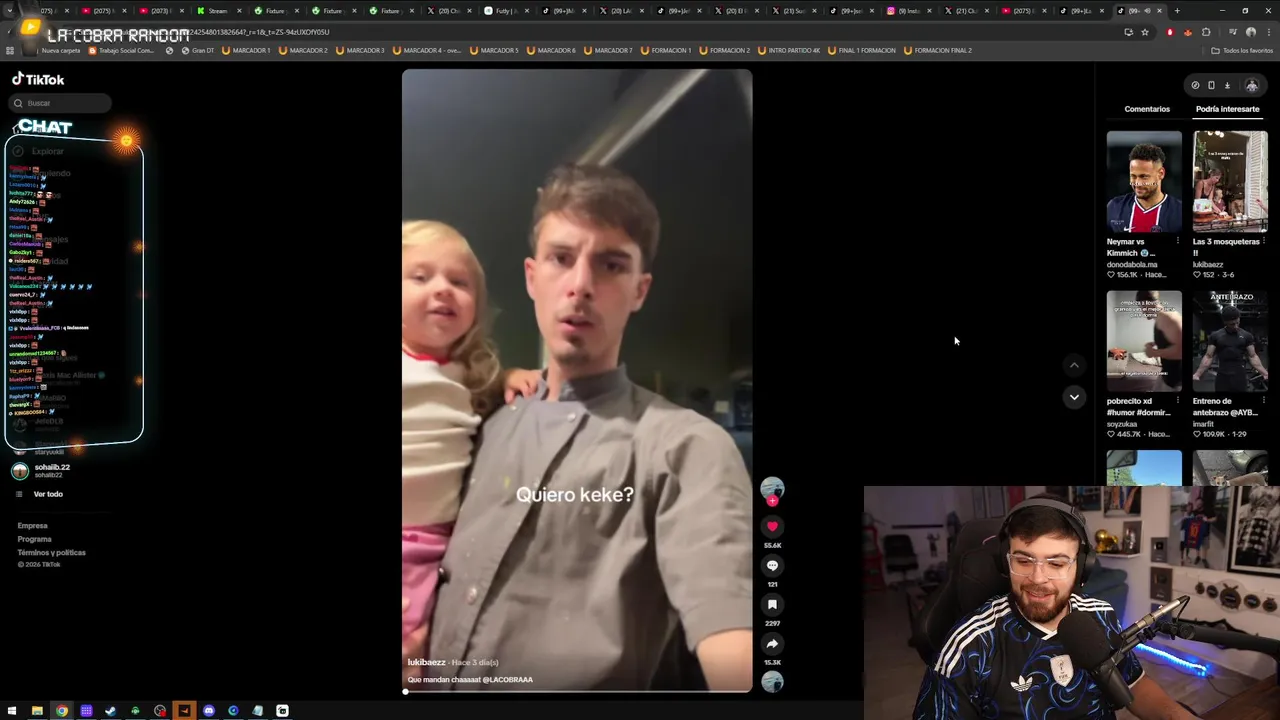This screenshot has height=720, width=1280.
Task: Go to next video with down chevron
Action: pyautogui.click(x=1074, y=397)
